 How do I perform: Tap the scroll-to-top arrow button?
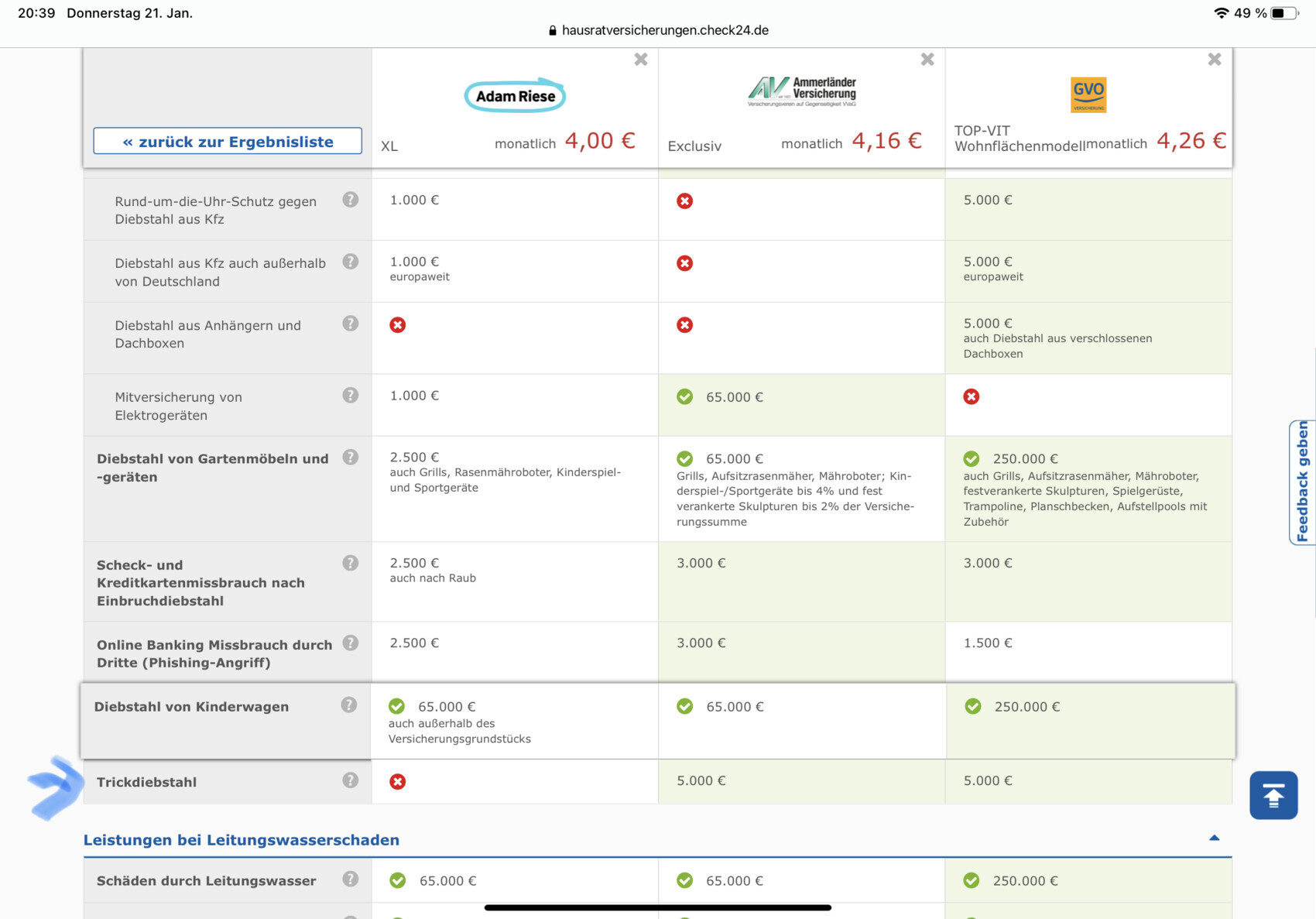coord(1273,795)
